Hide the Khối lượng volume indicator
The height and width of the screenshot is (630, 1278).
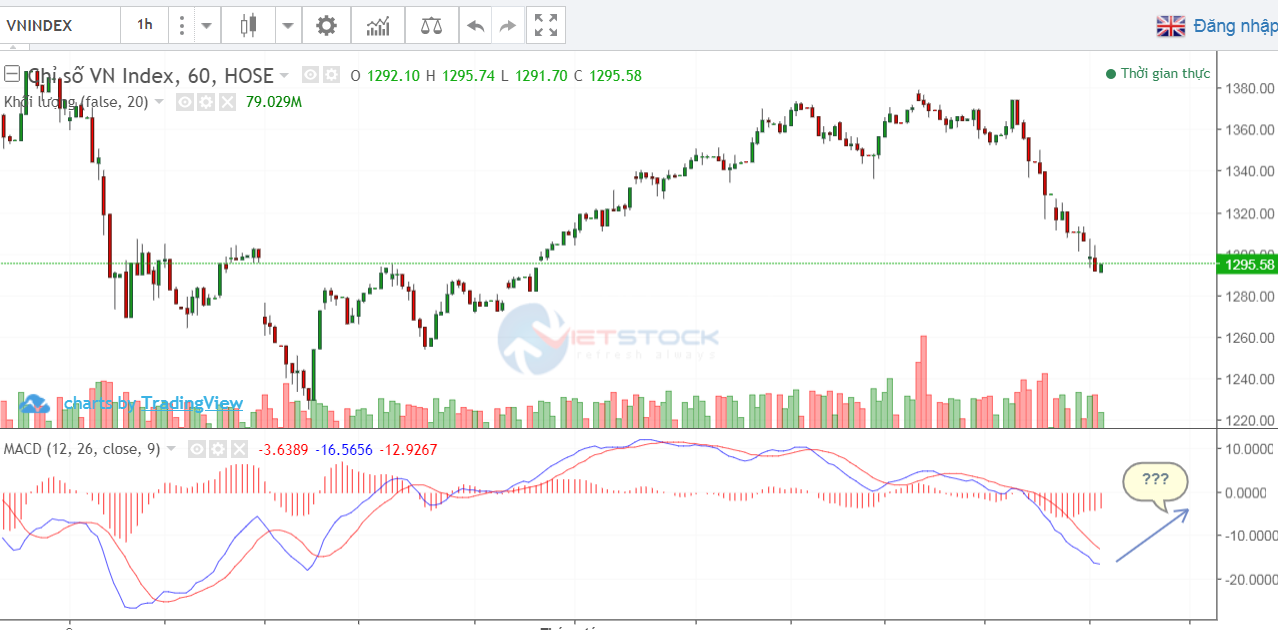pyautogui.click(x=185, y=102)
